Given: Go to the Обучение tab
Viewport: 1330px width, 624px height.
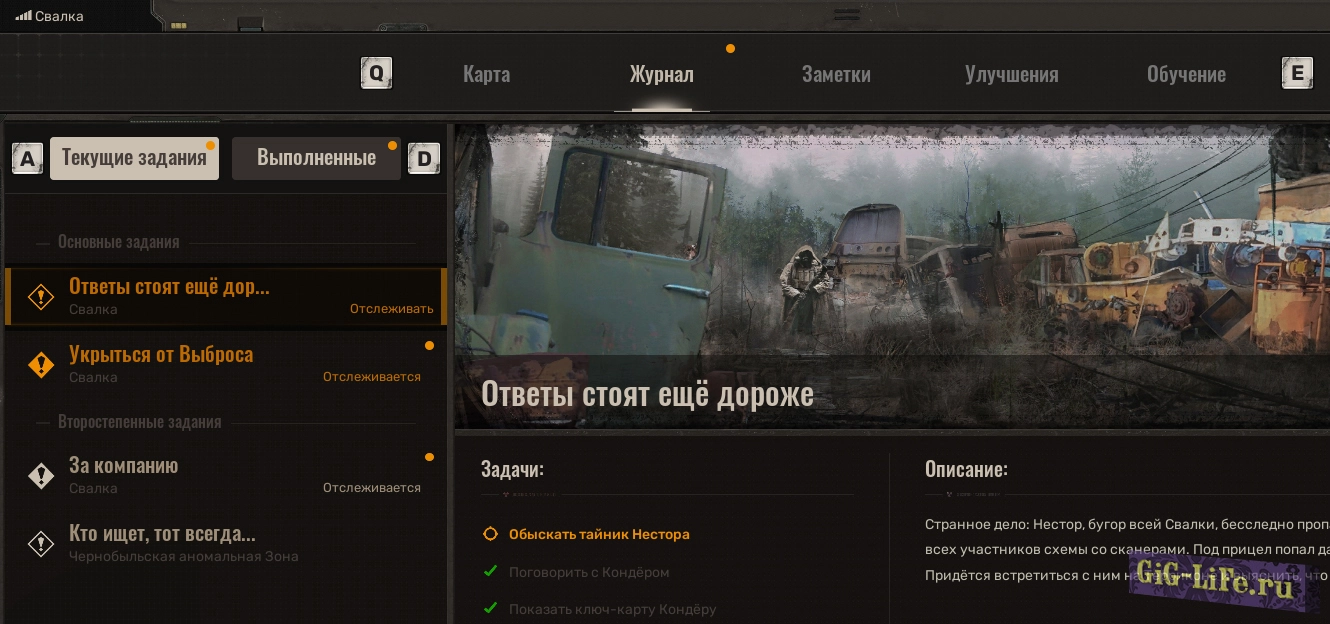Looking at the screenshot, I should point(1186,74).
